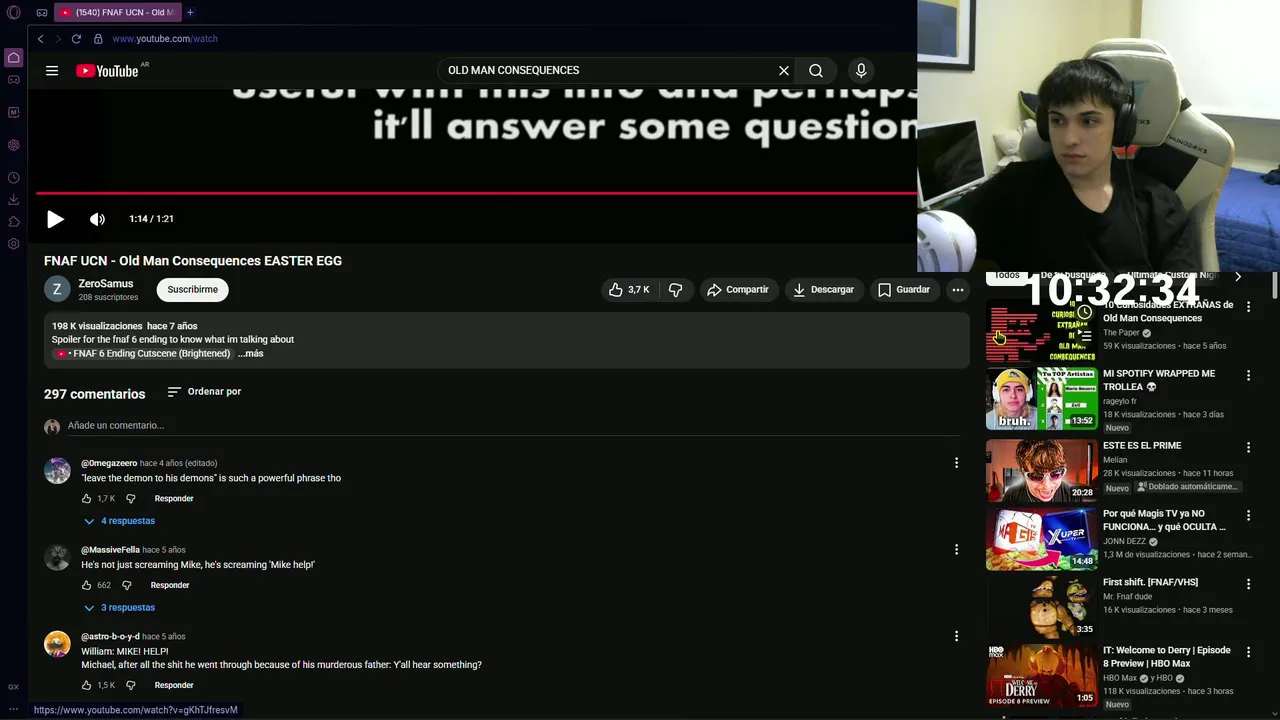Viewport: 1280px width, 720px height.
Task: Open options for ESTE ES EL PRIME video
Action: point(1248,448)
